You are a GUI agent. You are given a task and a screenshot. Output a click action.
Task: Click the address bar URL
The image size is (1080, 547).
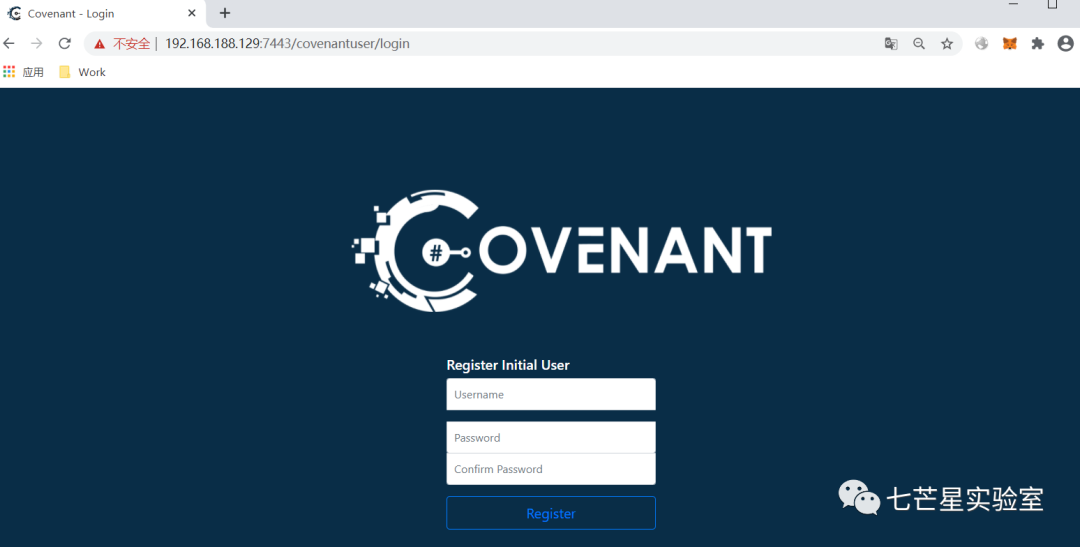(x=287, y=44)
